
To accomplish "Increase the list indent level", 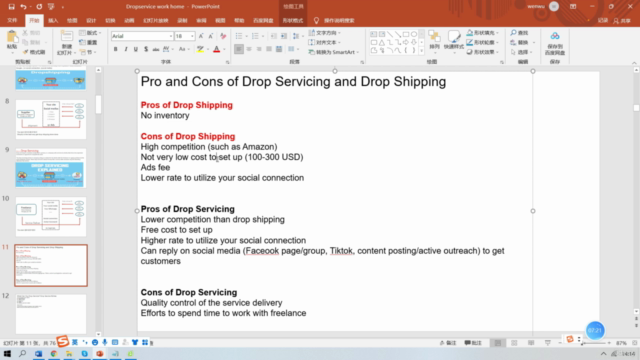I will (x=284, y=36).
